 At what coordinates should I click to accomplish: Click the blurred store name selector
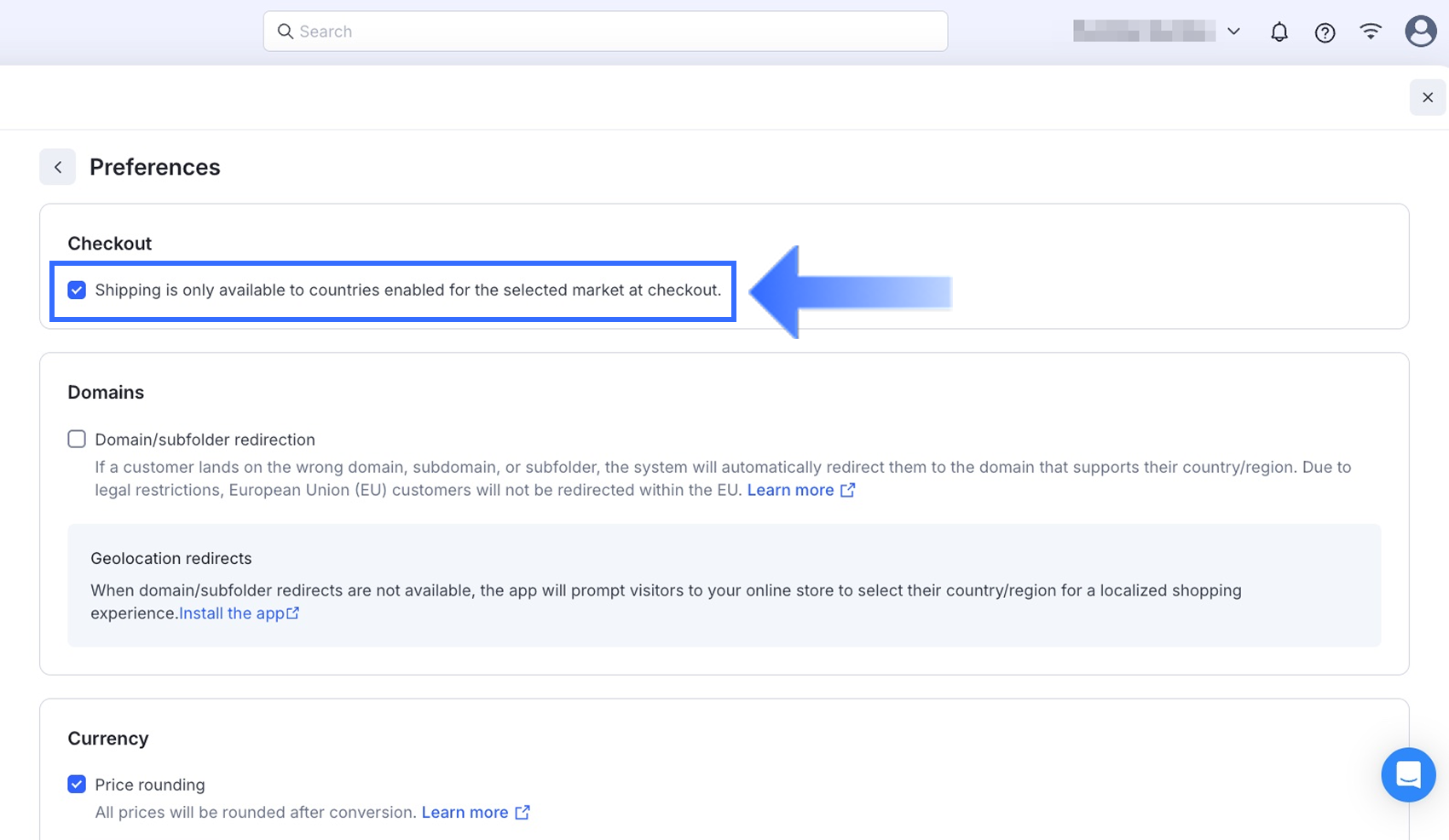click(x=1144, y=32)
